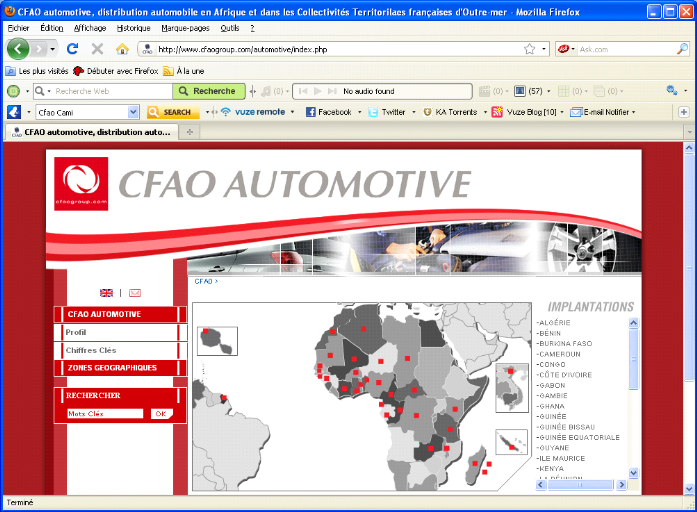Open the Profil sidebar link
697x512 pixels.
76,332
